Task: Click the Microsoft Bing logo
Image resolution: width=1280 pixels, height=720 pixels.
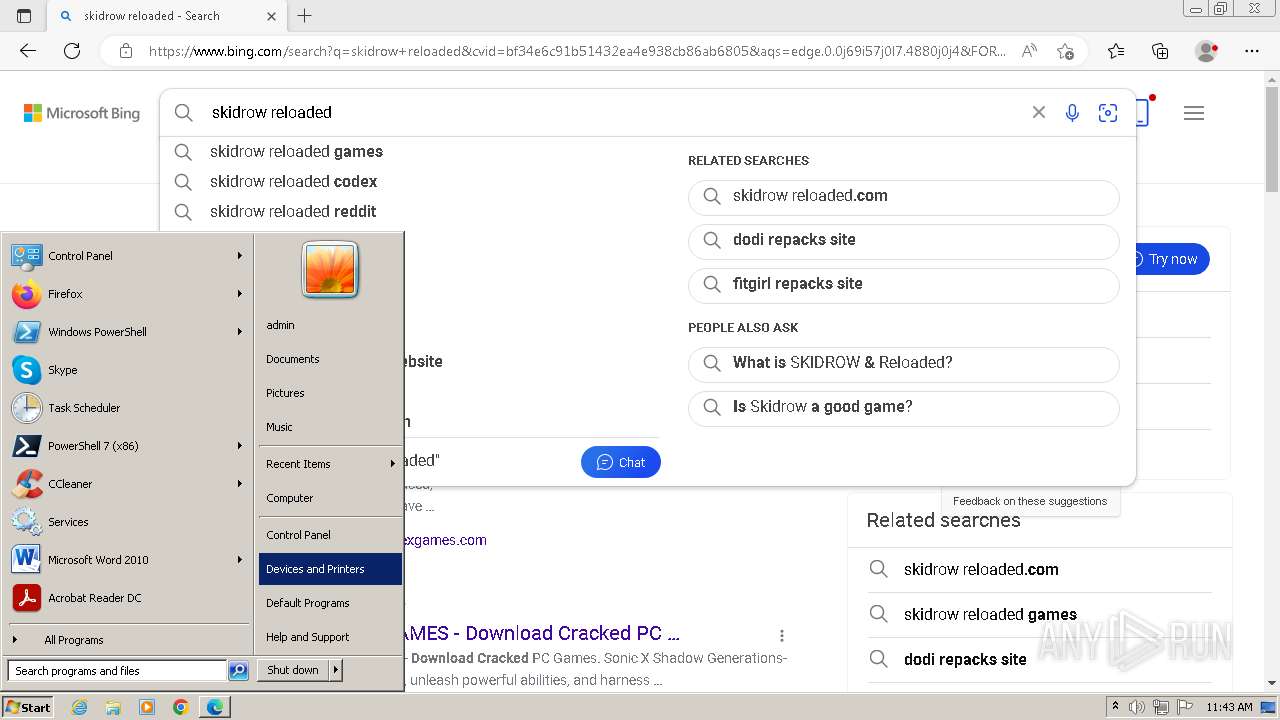Action: click(82, 113)
